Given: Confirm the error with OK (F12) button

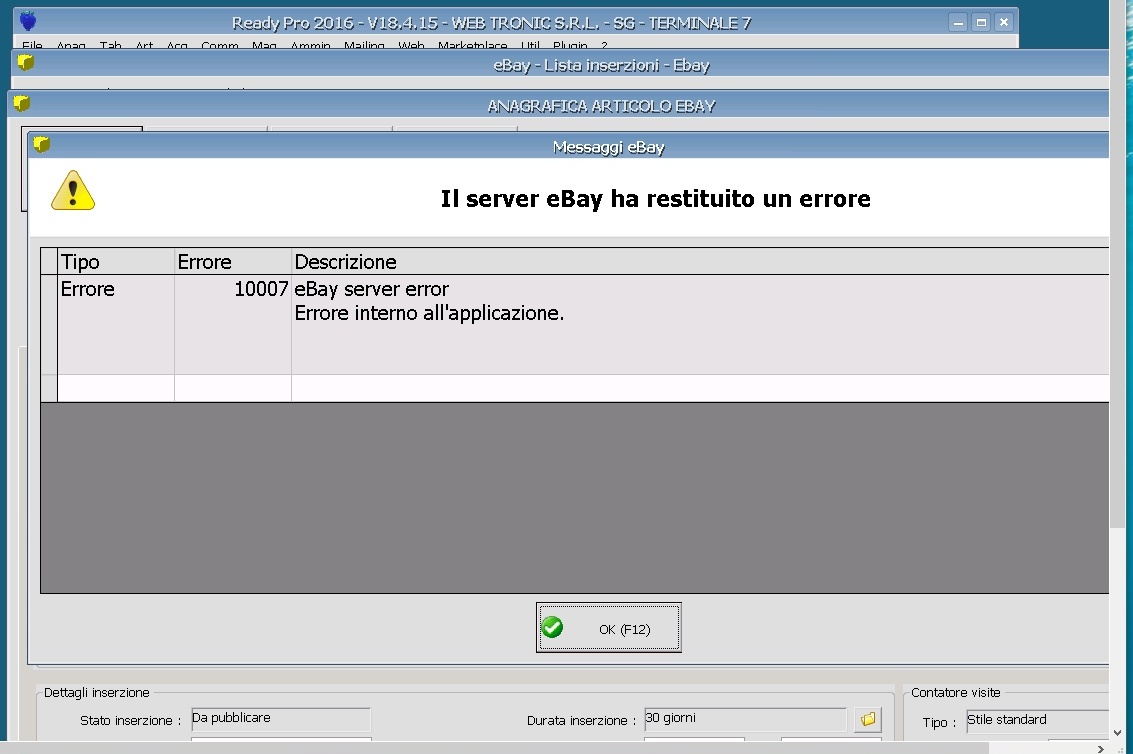Looking at the screenshot, I should point(608,627).
